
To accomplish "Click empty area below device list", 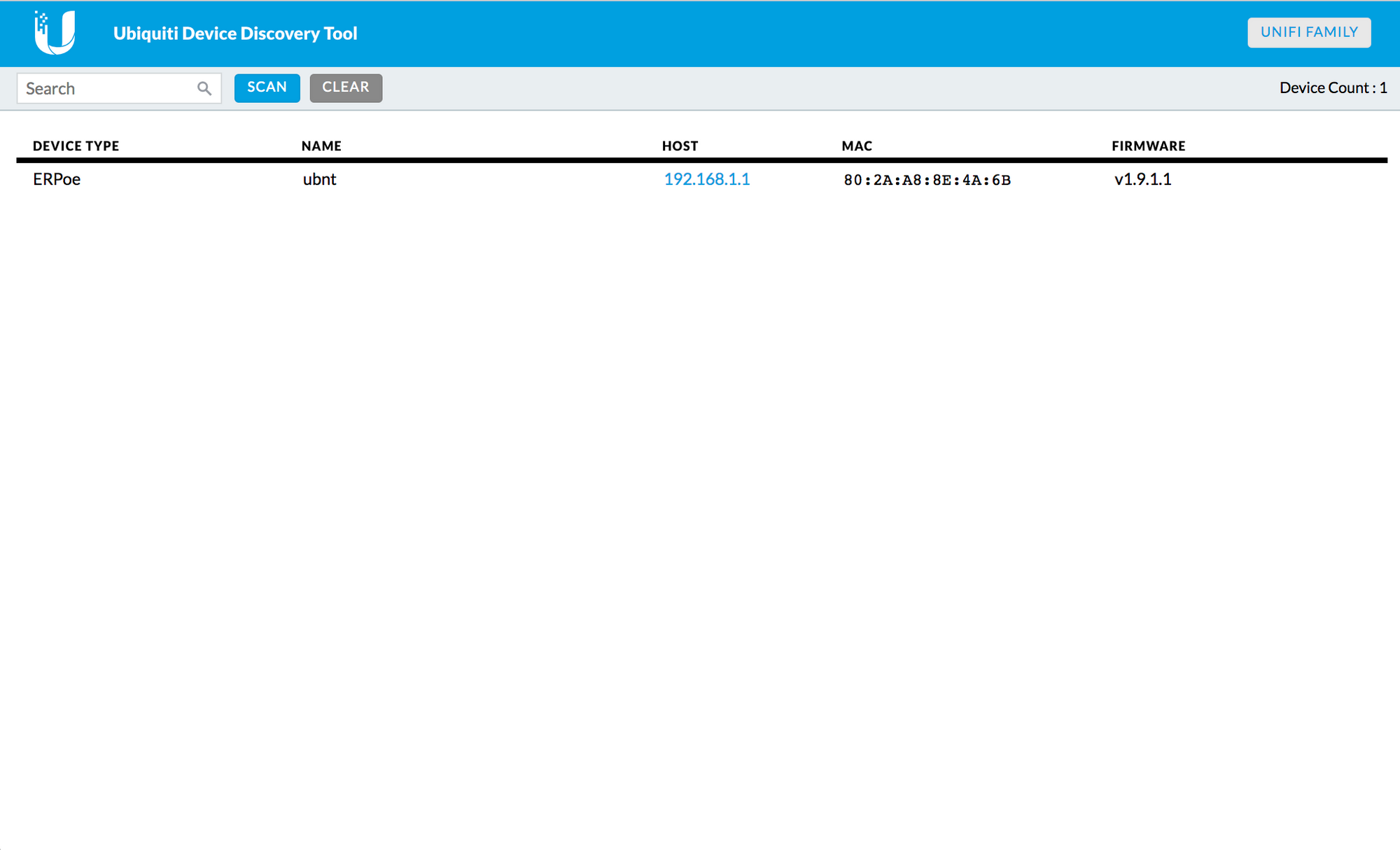I will pos(700,490).
